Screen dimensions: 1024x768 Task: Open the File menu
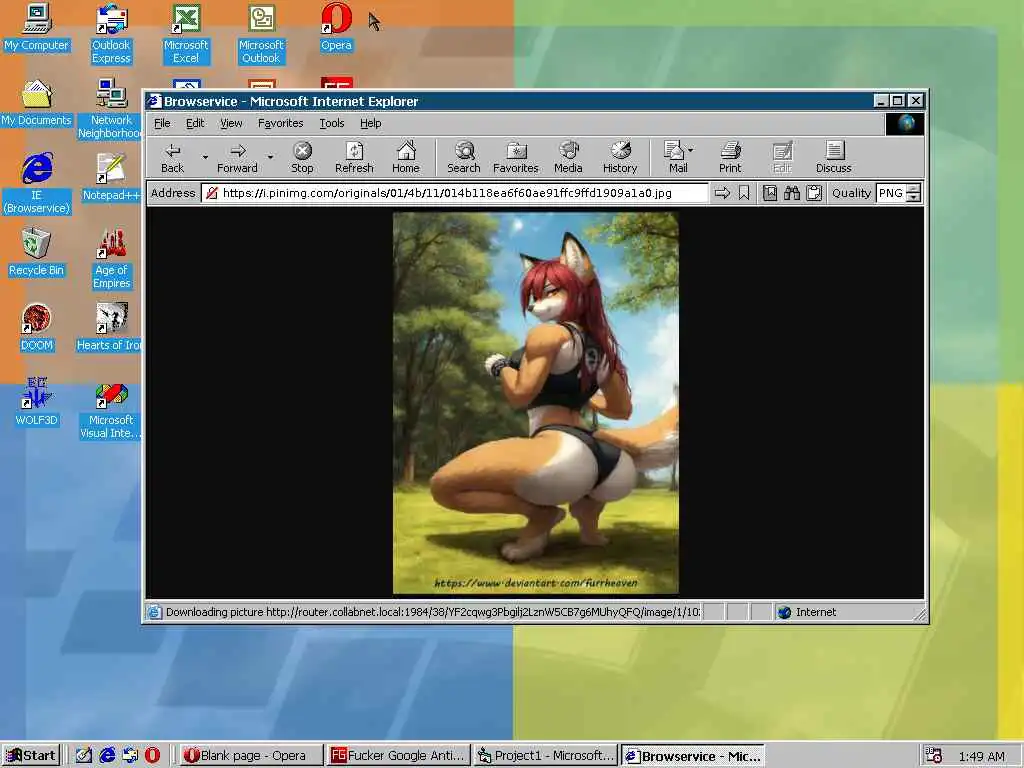[x=162, y=123]
